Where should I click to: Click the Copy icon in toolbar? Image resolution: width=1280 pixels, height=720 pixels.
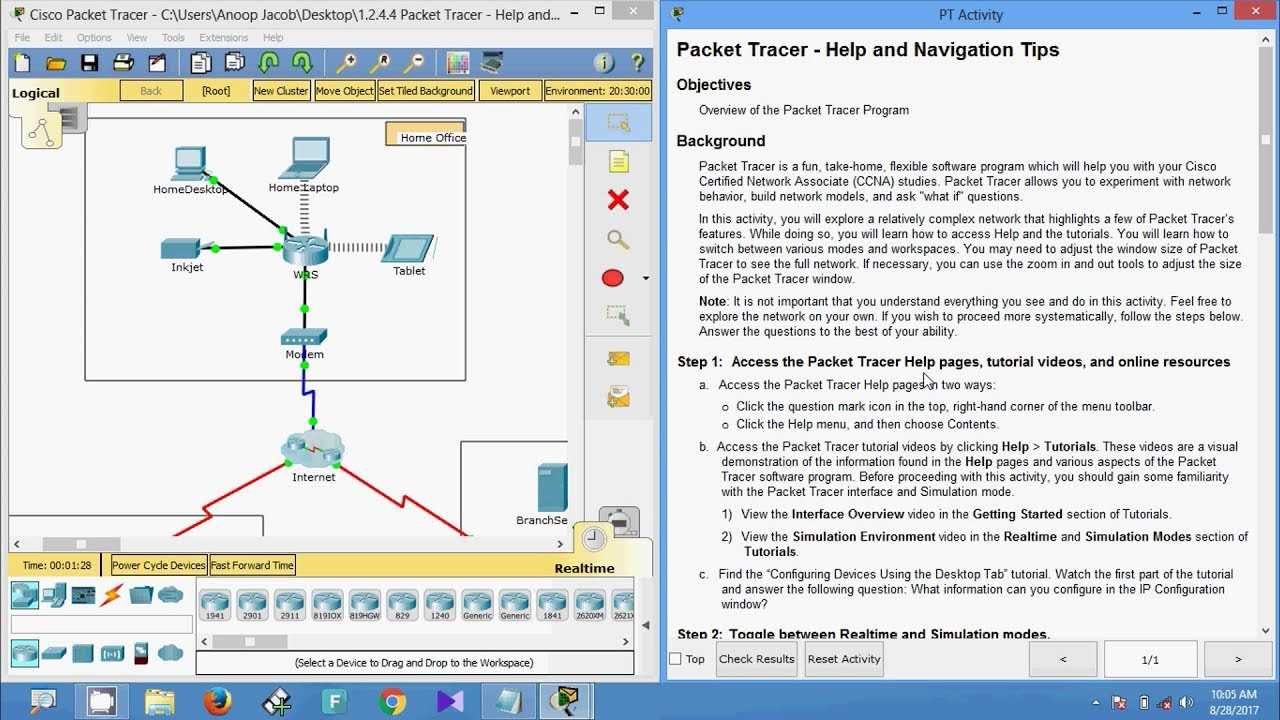pos(201,63)
